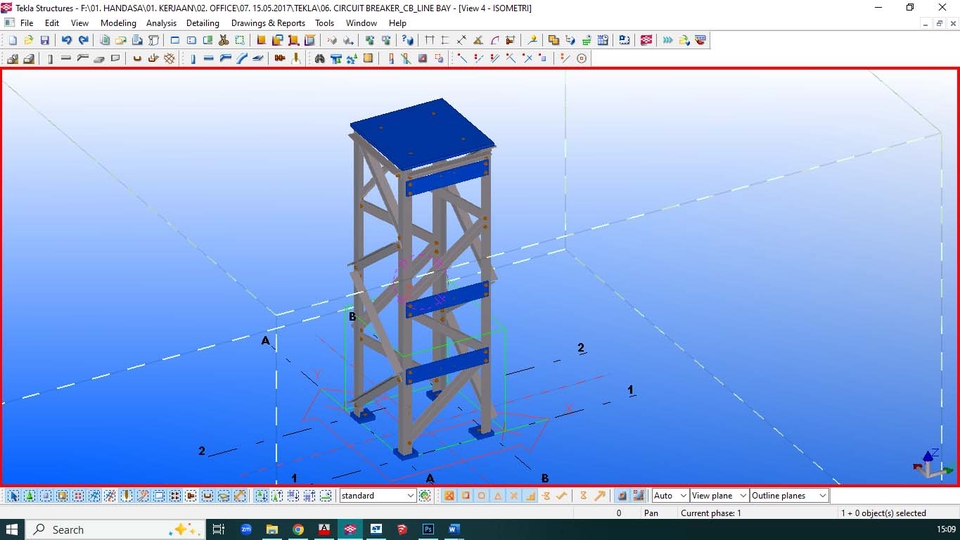The image size is (960, 540).
Task: Save the model with the floppy disk icon
Action: (x=45, y=40)
